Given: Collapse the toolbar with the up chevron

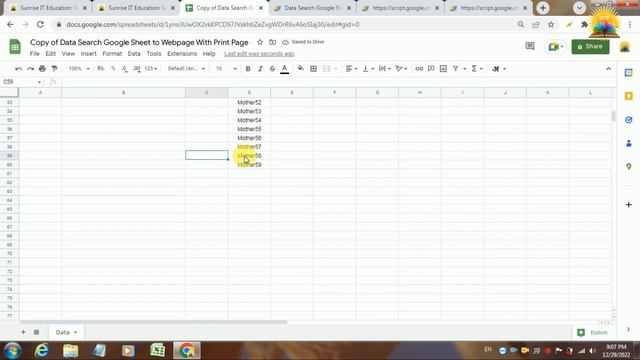Looking at the screenshot, I should pyautogui.click(x=608, y=69).
